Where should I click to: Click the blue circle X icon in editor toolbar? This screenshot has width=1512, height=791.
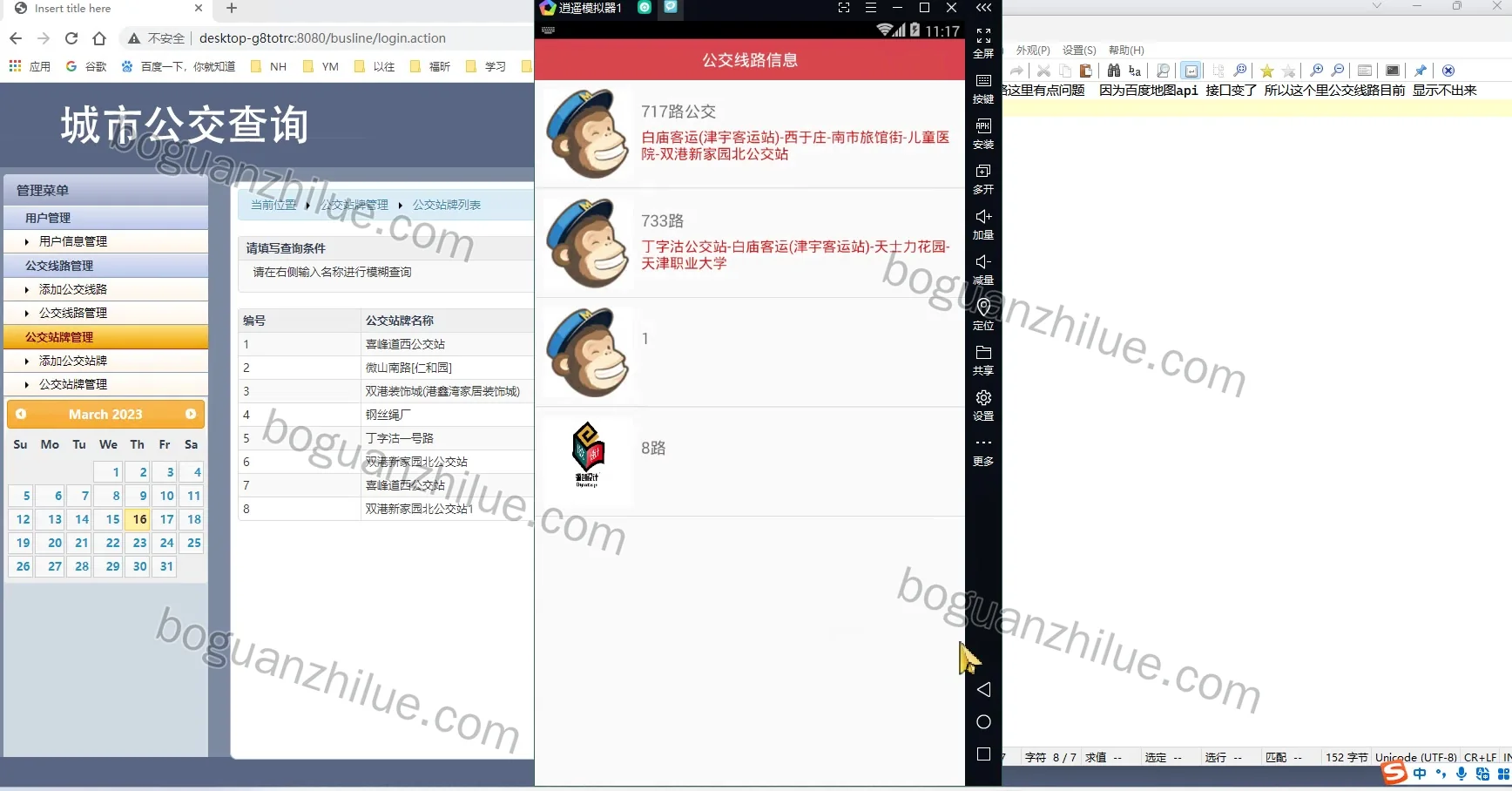[1448, 71]
